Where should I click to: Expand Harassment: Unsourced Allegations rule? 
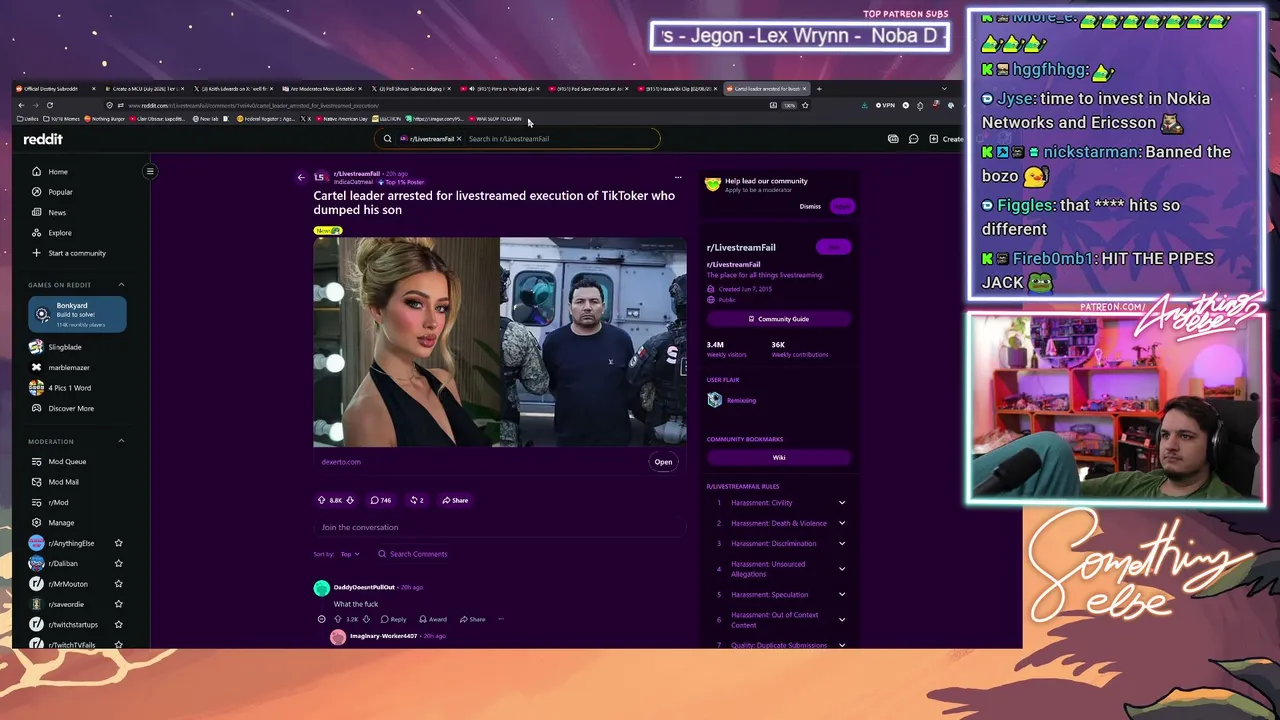pos(842,569)
